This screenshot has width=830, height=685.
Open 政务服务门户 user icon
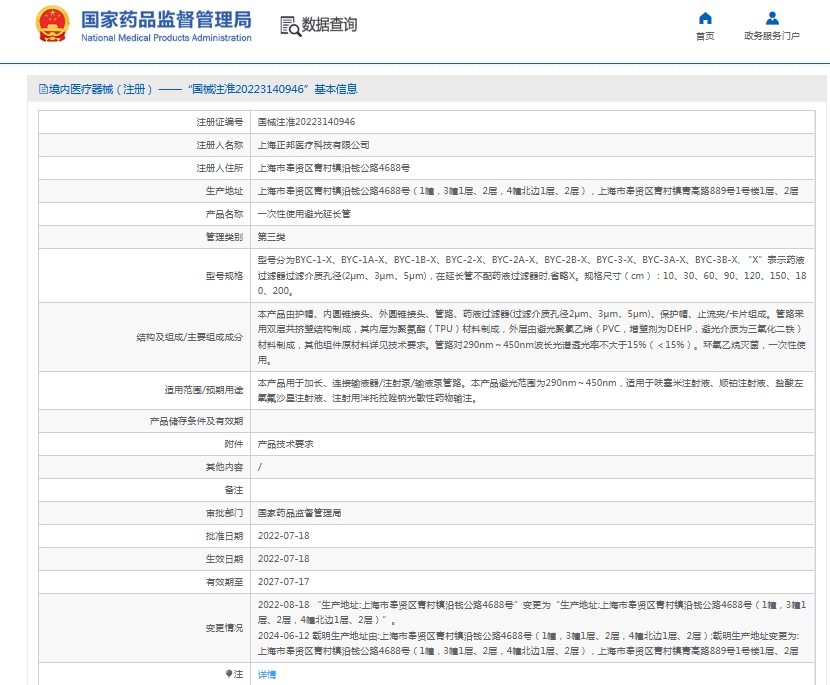point(772,19)
